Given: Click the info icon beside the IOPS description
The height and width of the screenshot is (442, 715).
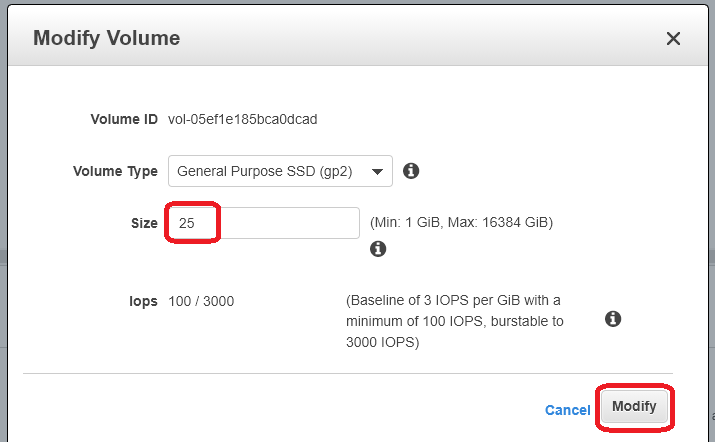Looking at the screenshot, I should point(613,319).
